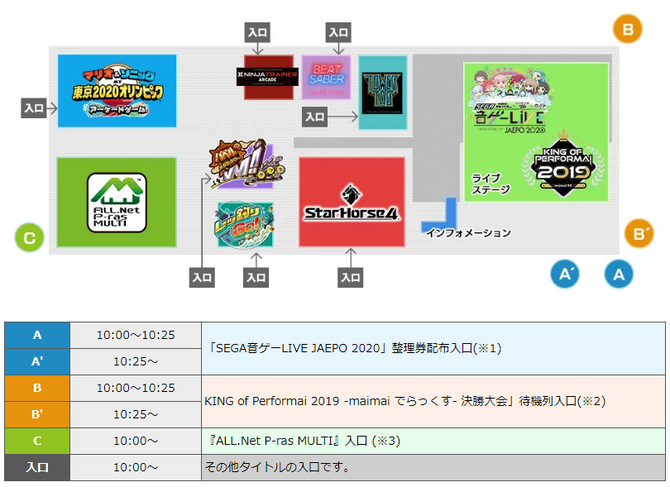
Task: Select the 10:00～10:25 time in row B
Action: [135, 388]
